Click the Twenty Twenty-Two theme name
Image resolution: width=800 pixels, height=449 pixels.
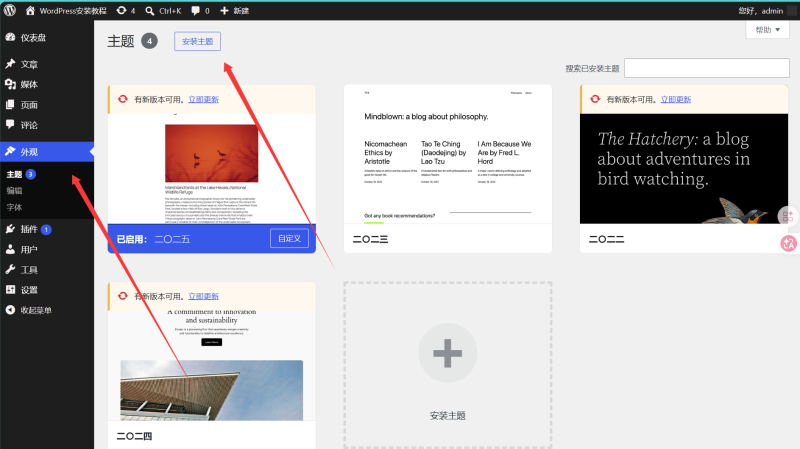point(607,239)
